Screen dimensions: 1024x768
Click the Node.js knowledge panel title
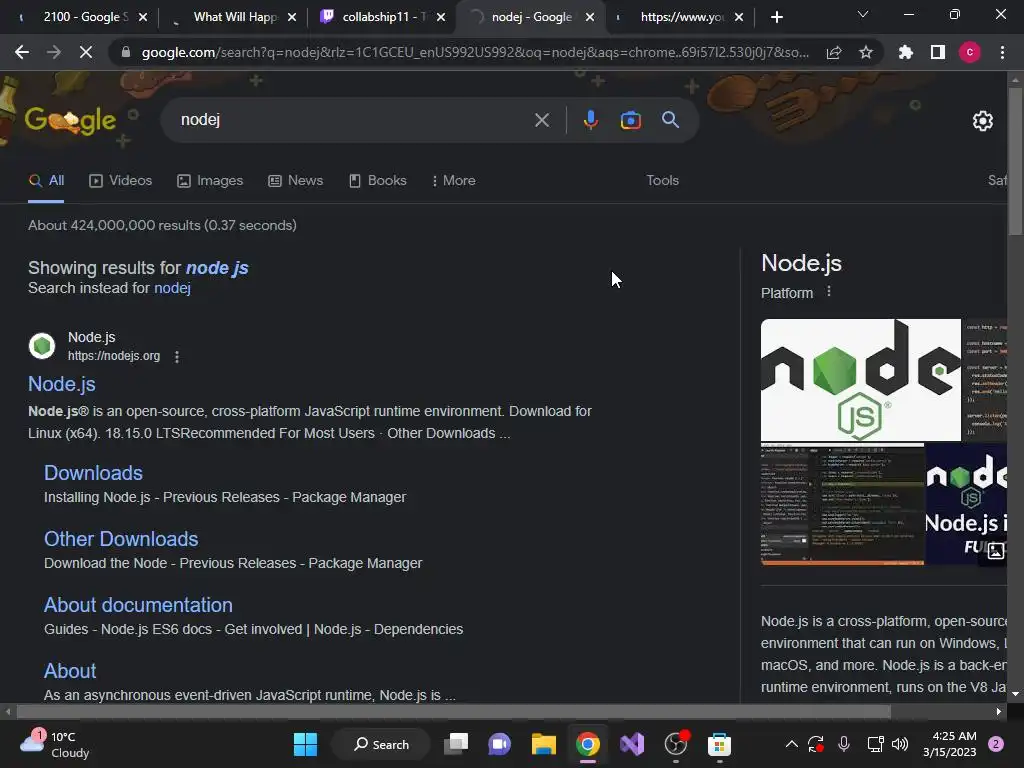[801, 263]
